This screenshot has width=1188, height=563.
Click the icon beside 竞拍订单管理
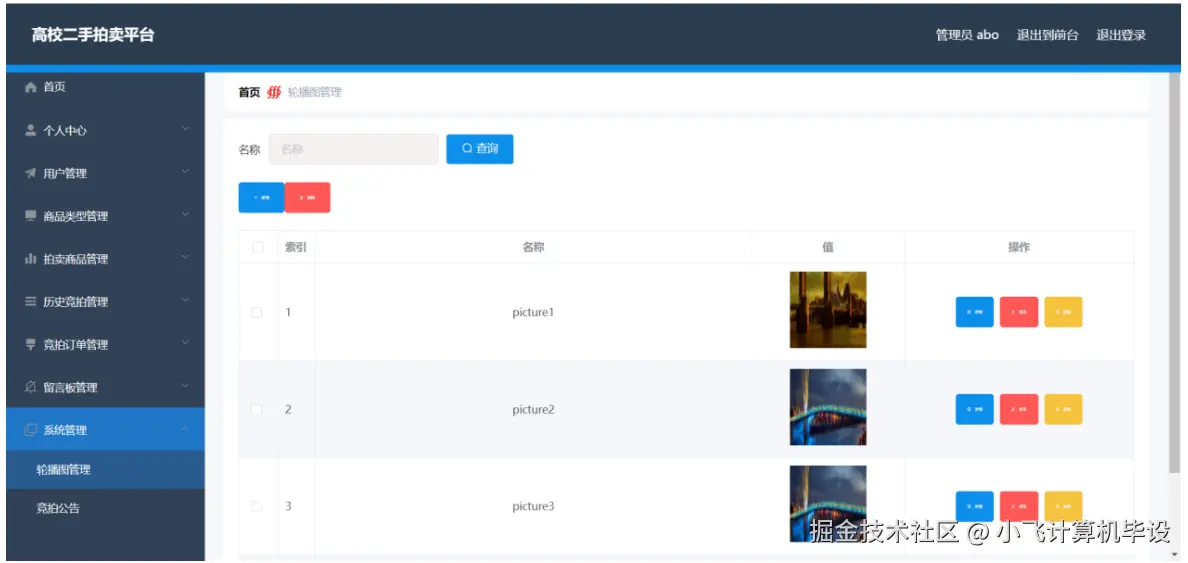(30, 345)
